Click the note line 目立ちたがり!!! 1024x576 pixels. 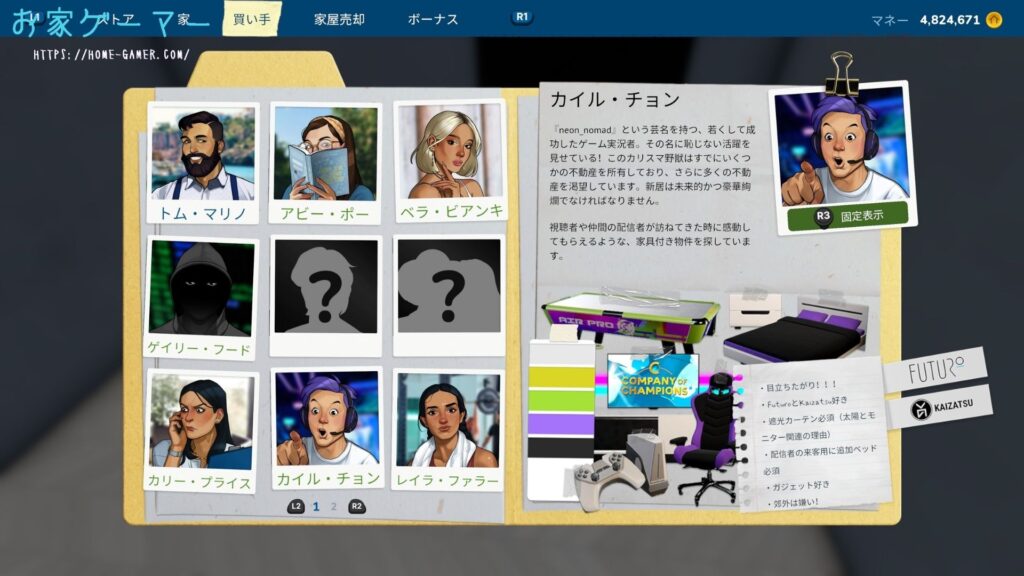point(799,386)
